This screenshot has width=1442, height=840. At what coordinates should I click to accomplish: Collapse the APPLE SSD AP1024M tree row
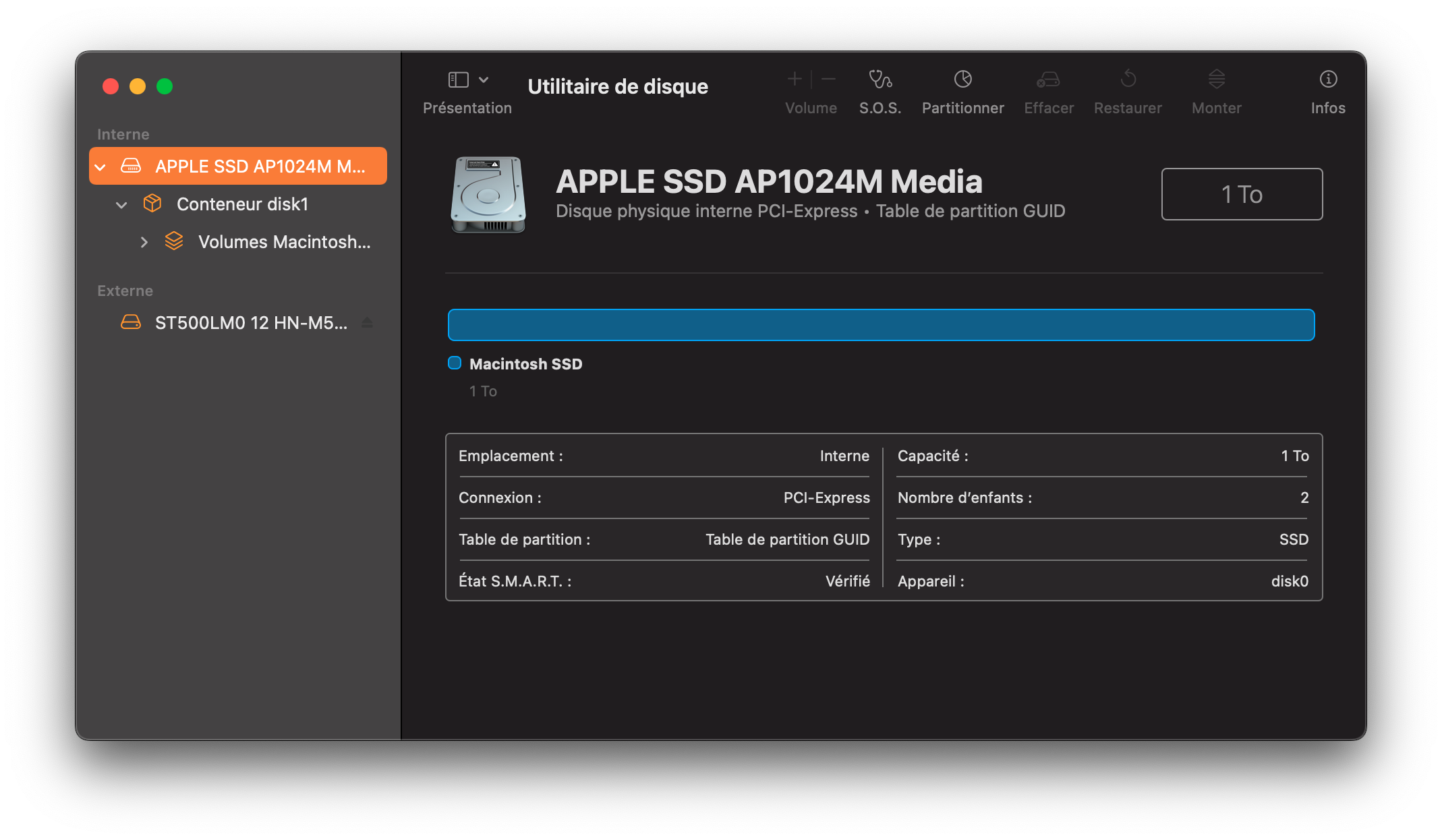tap(100, 167)
